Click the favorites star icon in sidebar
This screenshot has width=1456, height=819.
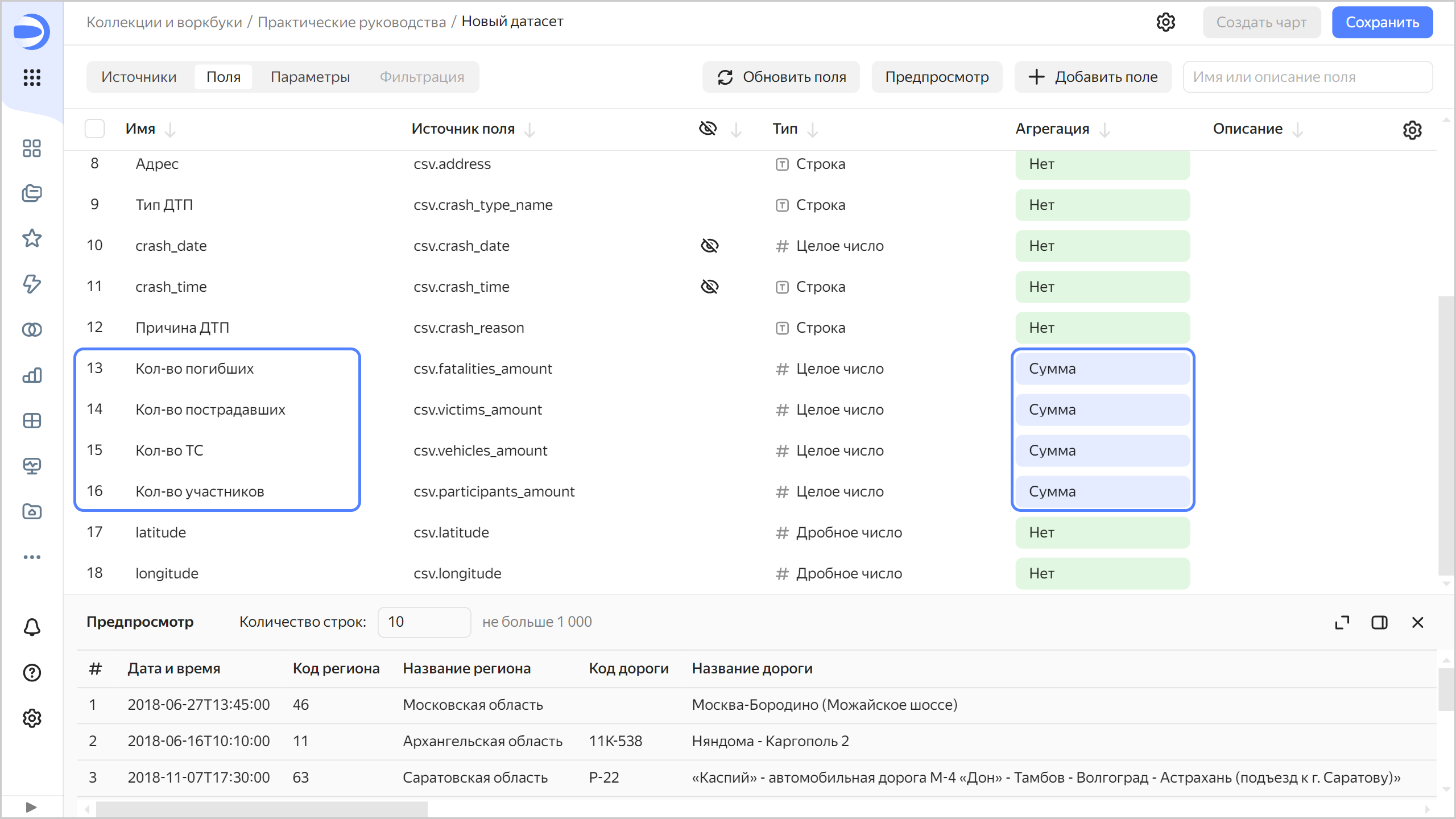tap(32, 238)
